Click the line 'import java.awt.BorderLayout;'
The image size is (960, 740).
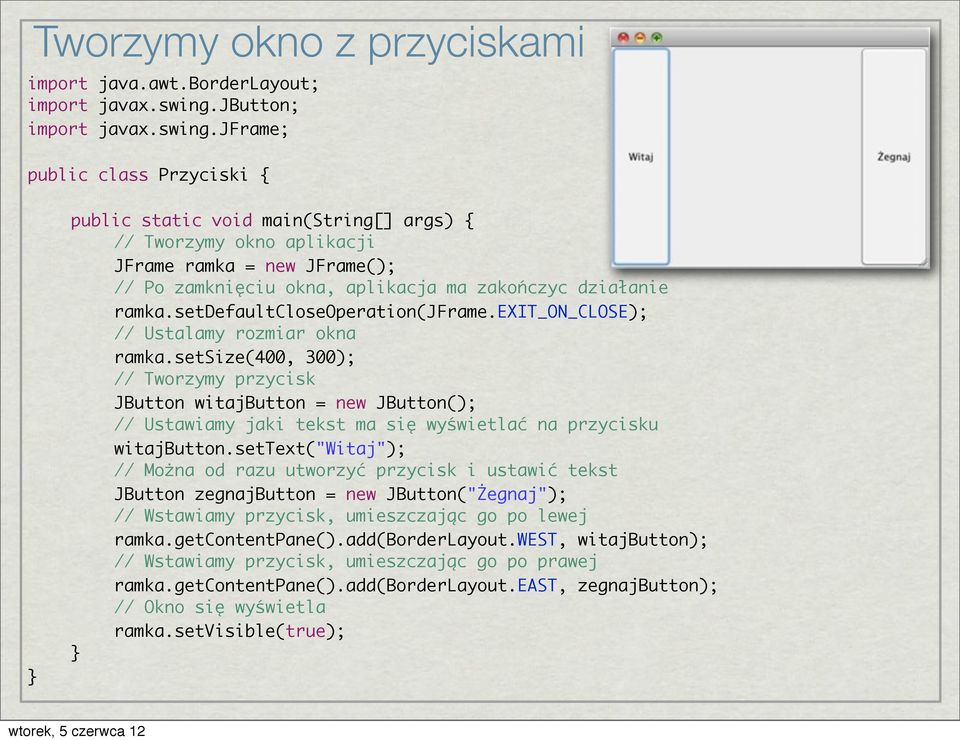pyautogui.click(x=173, y=83)
